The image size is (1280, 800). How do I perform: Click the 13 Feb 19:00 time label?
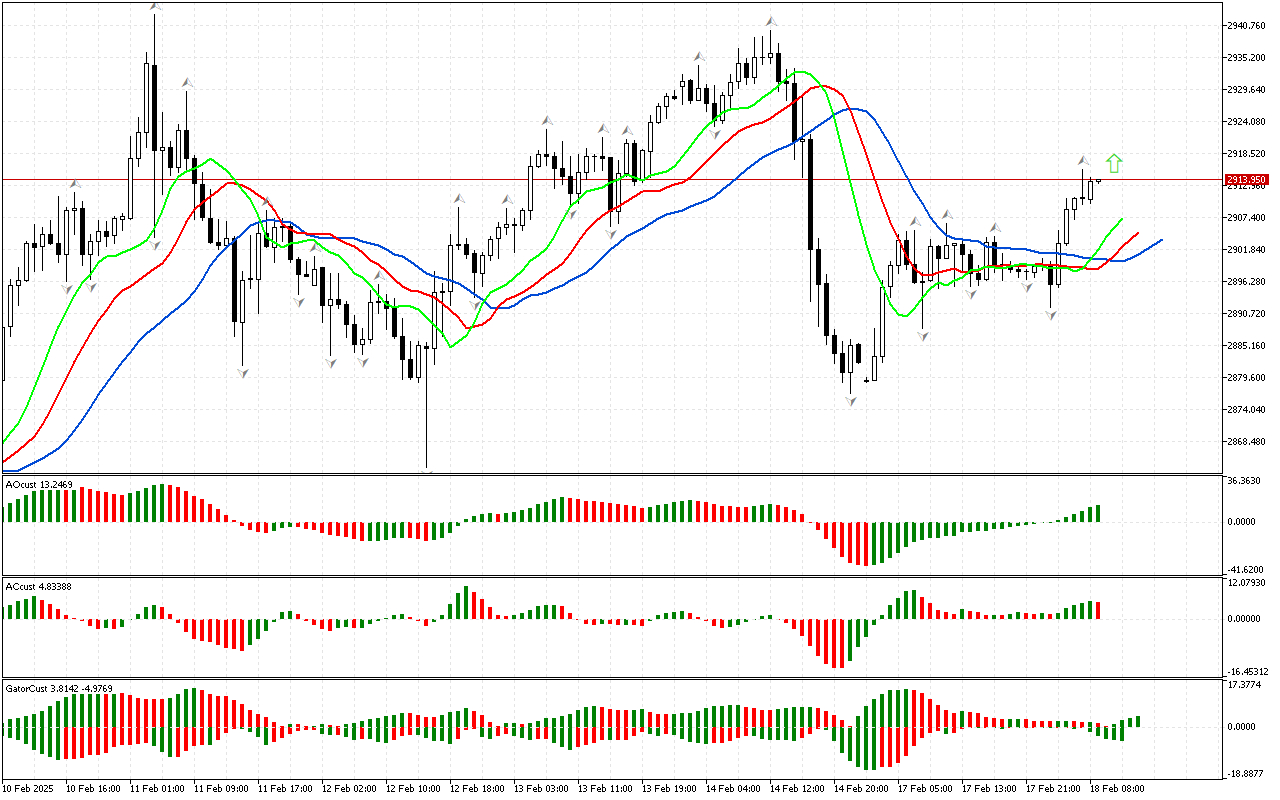[x=669, y=789]
